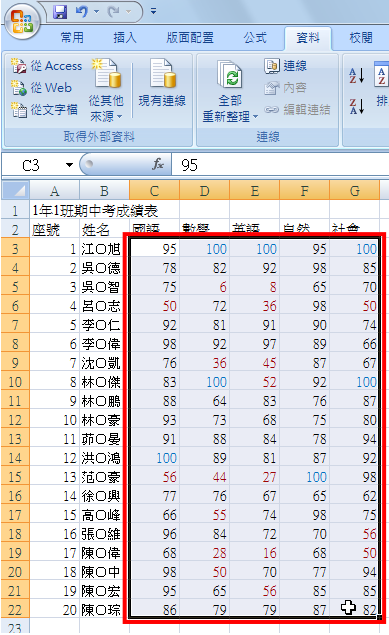
Task: Click the 現有連線 button
Action: [162, 84]
